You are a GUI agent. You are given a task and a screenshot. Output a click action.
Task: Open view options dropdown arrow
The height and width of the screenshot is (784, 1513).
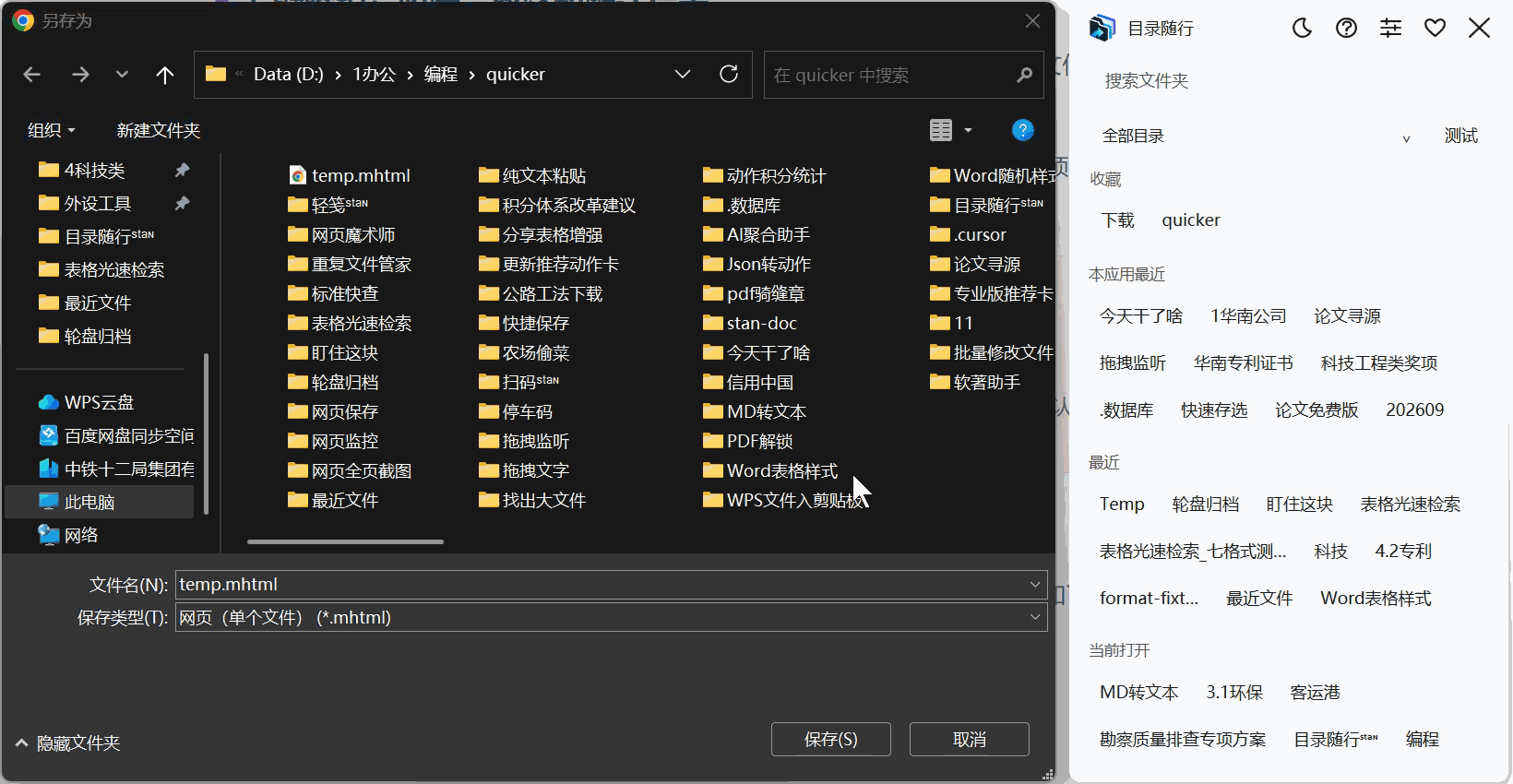tap(968, 130)
